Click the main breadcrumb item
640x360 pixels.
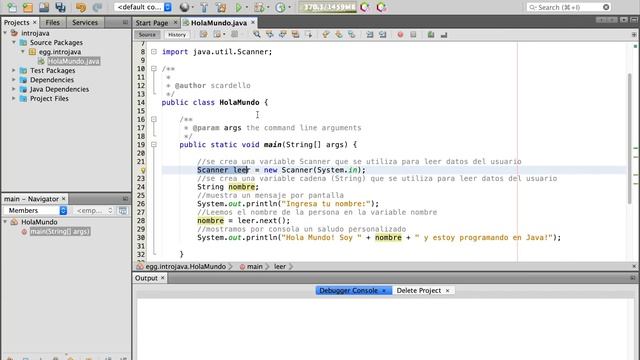point(254,267)
